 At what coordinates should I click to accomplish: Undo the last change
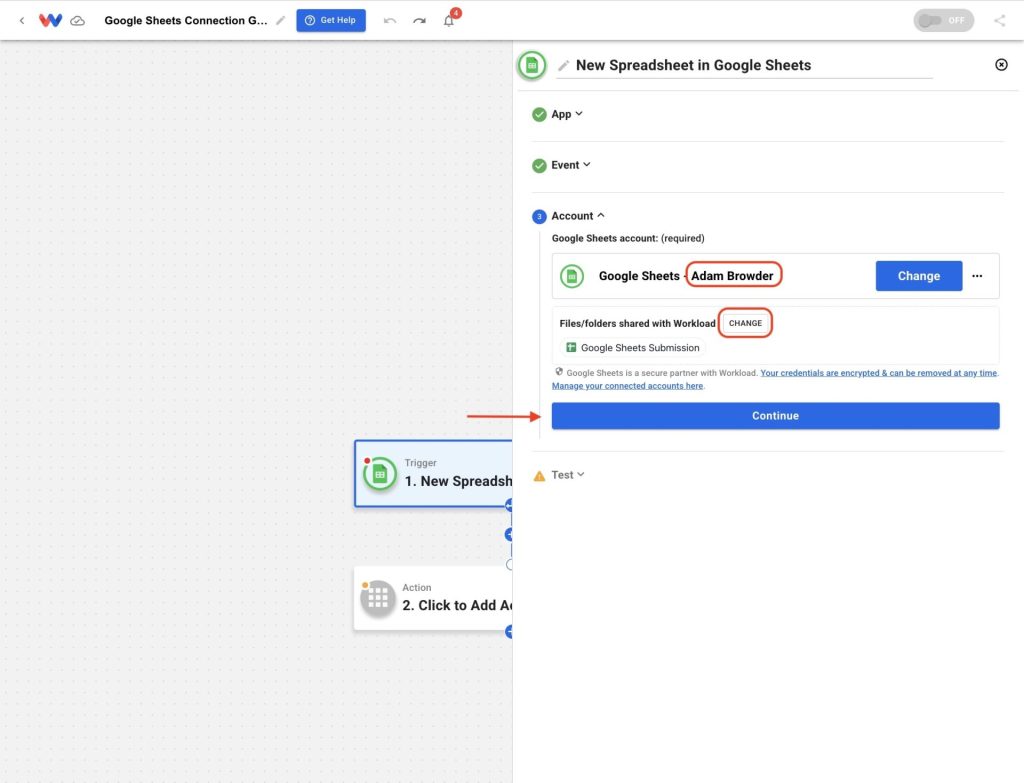(x=390, y=20)
